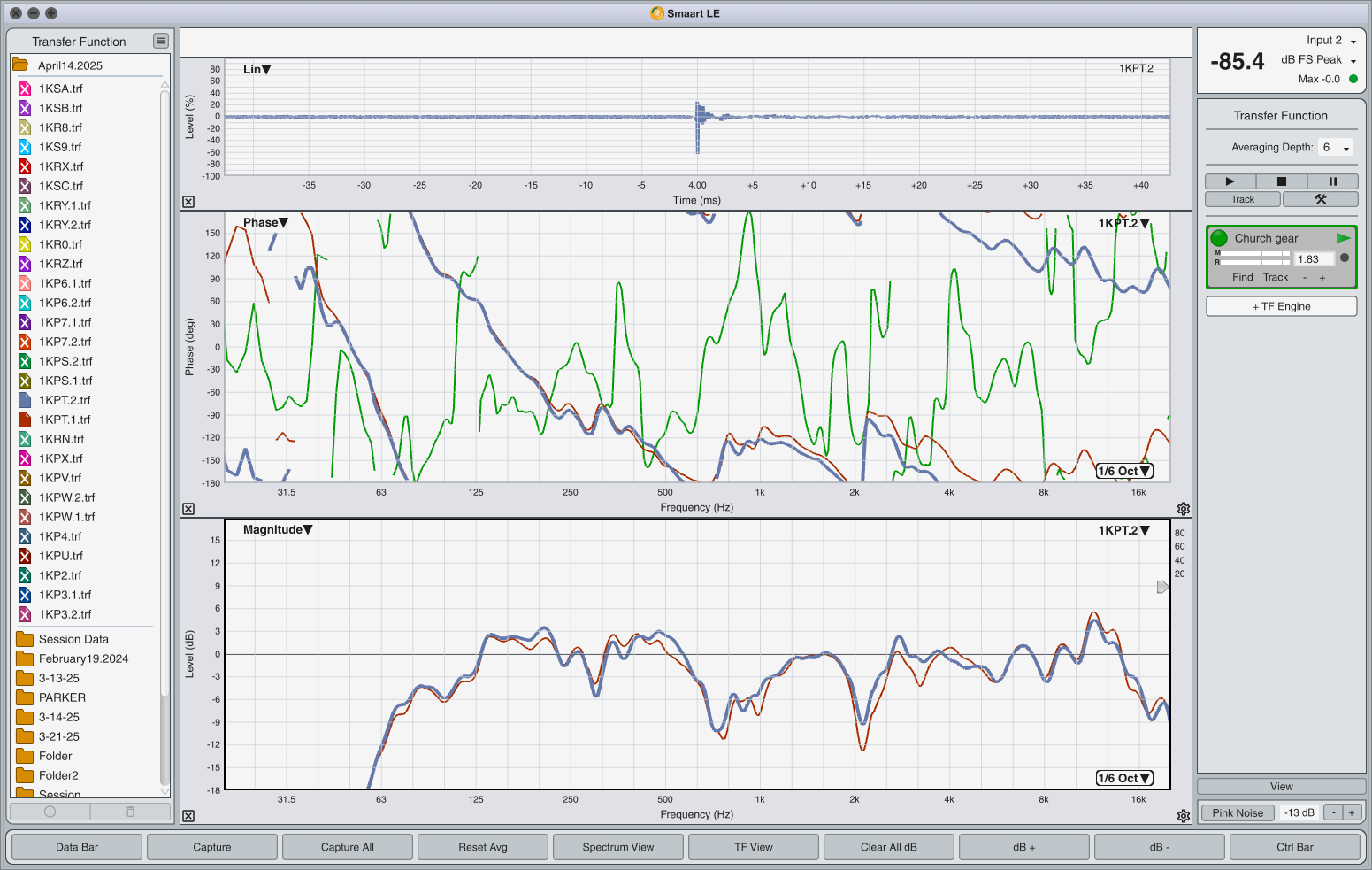
Task: Click the Data Bar button
Action: 77,847
